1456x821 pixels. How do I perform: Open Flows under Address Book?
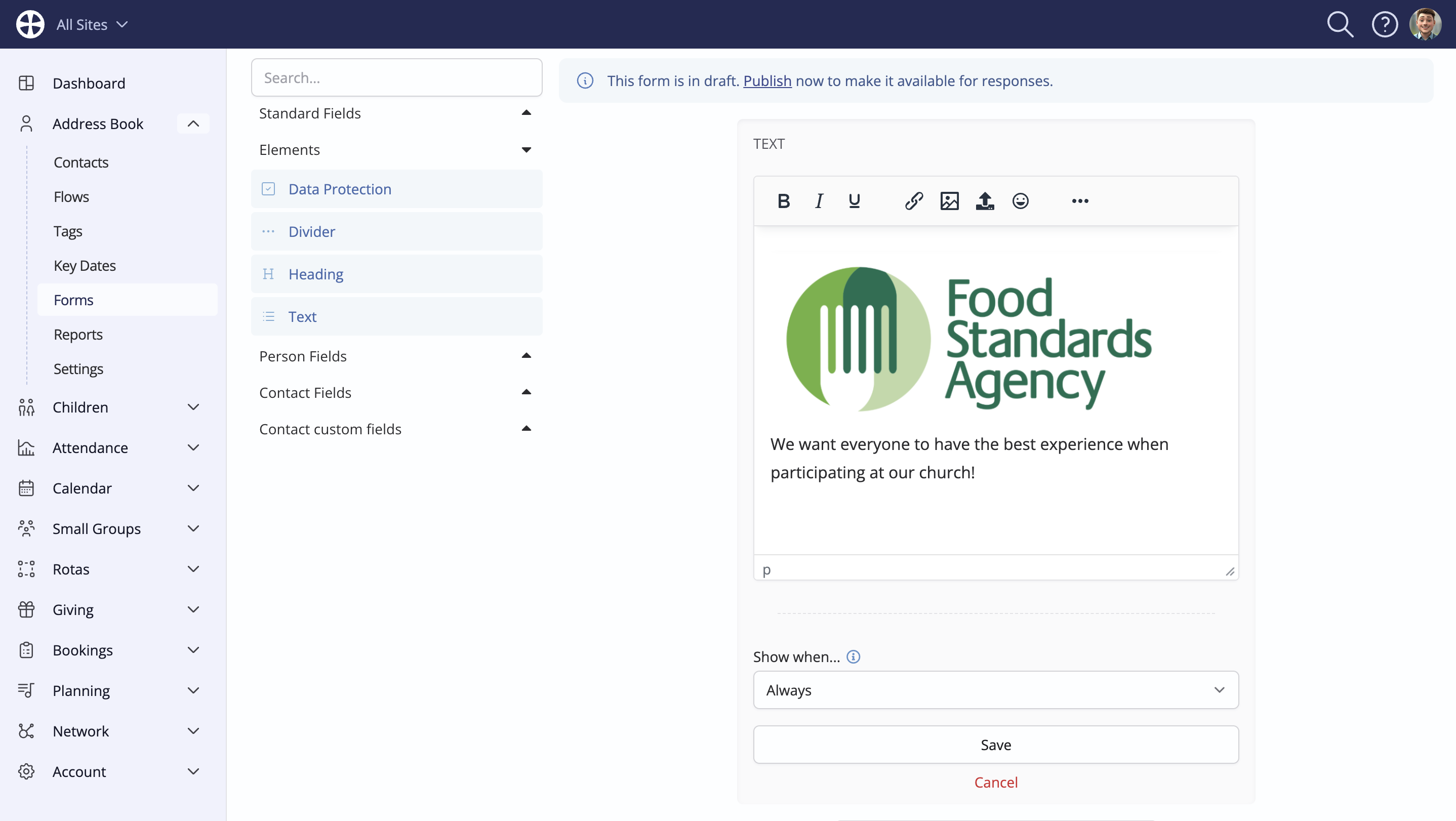click(71, 197)
